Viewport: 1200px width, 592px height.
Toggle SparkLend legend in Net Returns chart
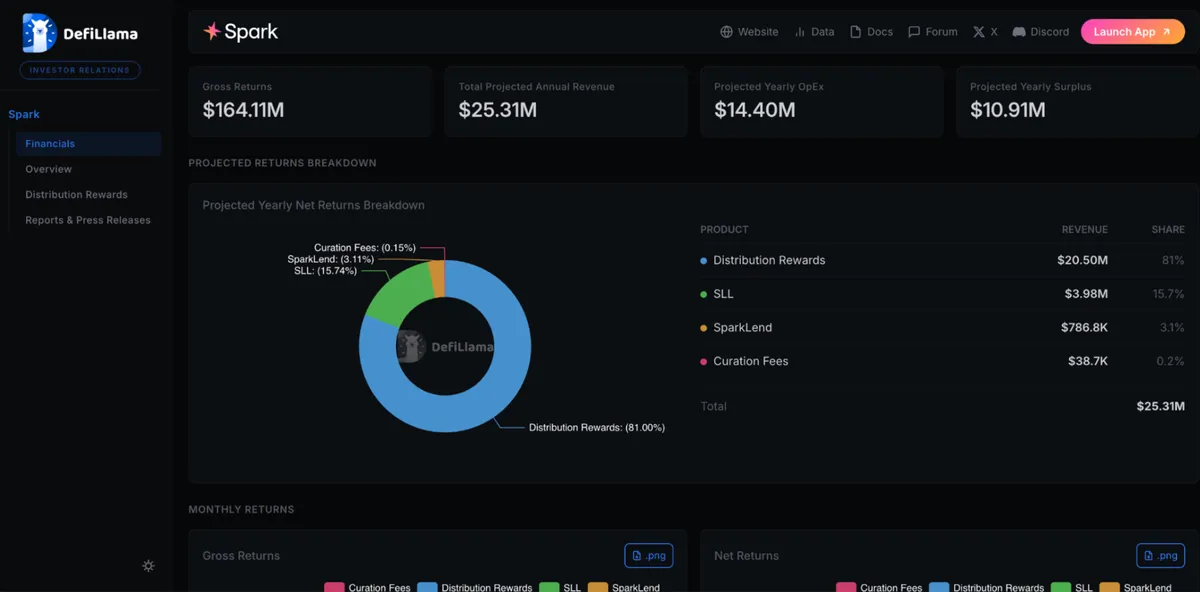tap(1136, 587)
